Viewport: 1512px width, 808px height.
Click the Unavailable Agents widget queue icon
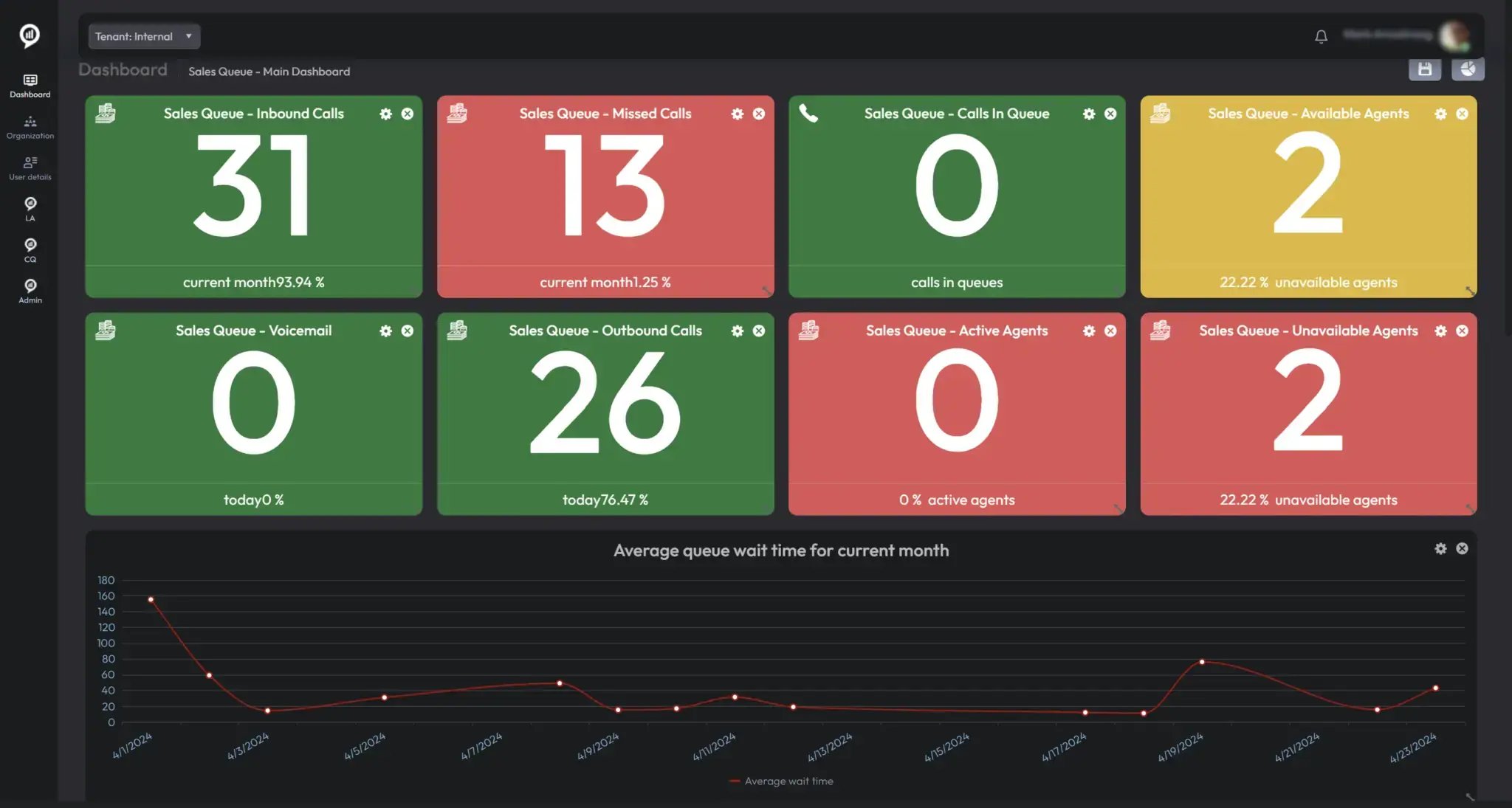(1160, 330)
